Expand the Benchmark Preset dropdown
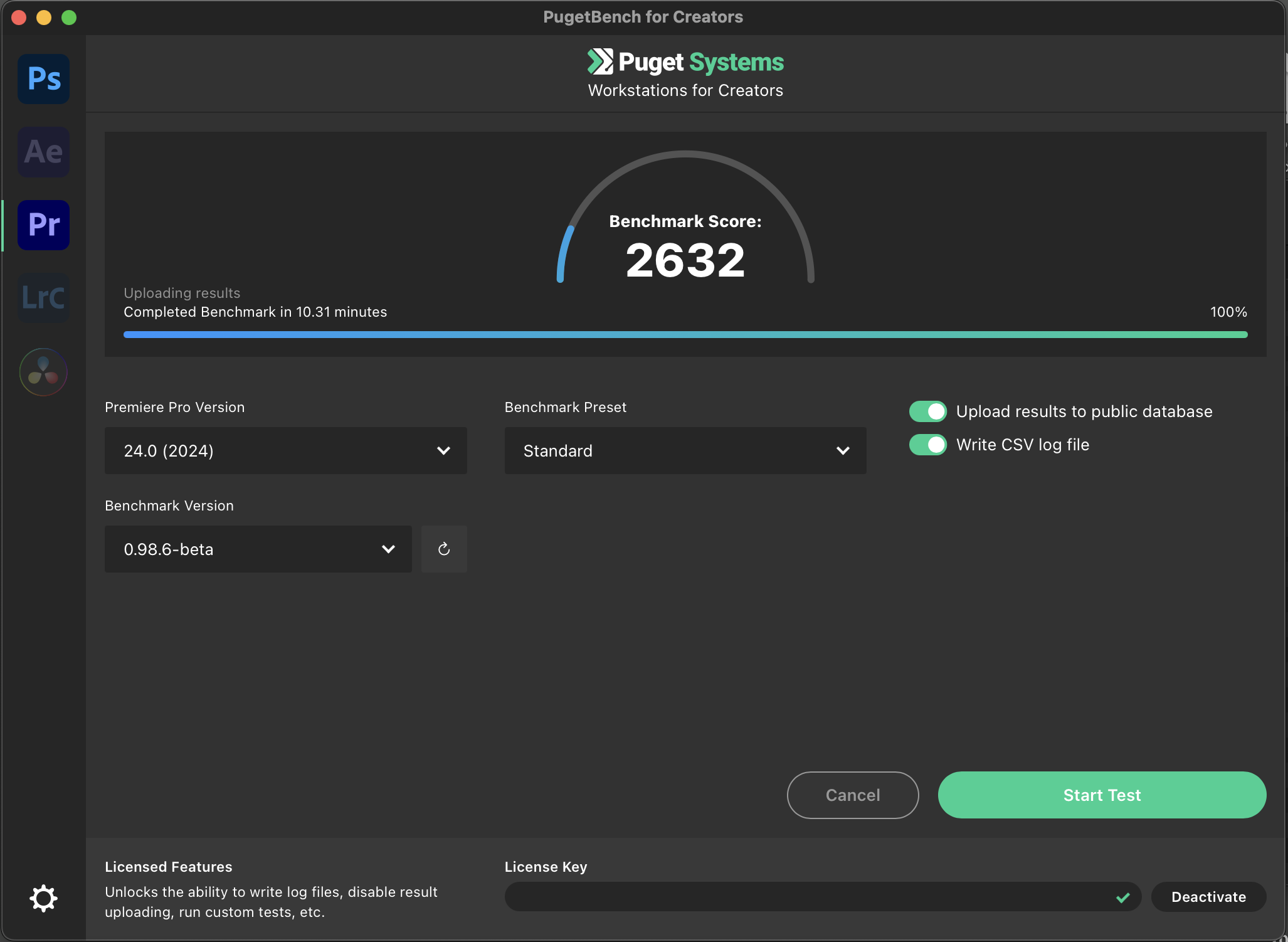 click(685, 451)
